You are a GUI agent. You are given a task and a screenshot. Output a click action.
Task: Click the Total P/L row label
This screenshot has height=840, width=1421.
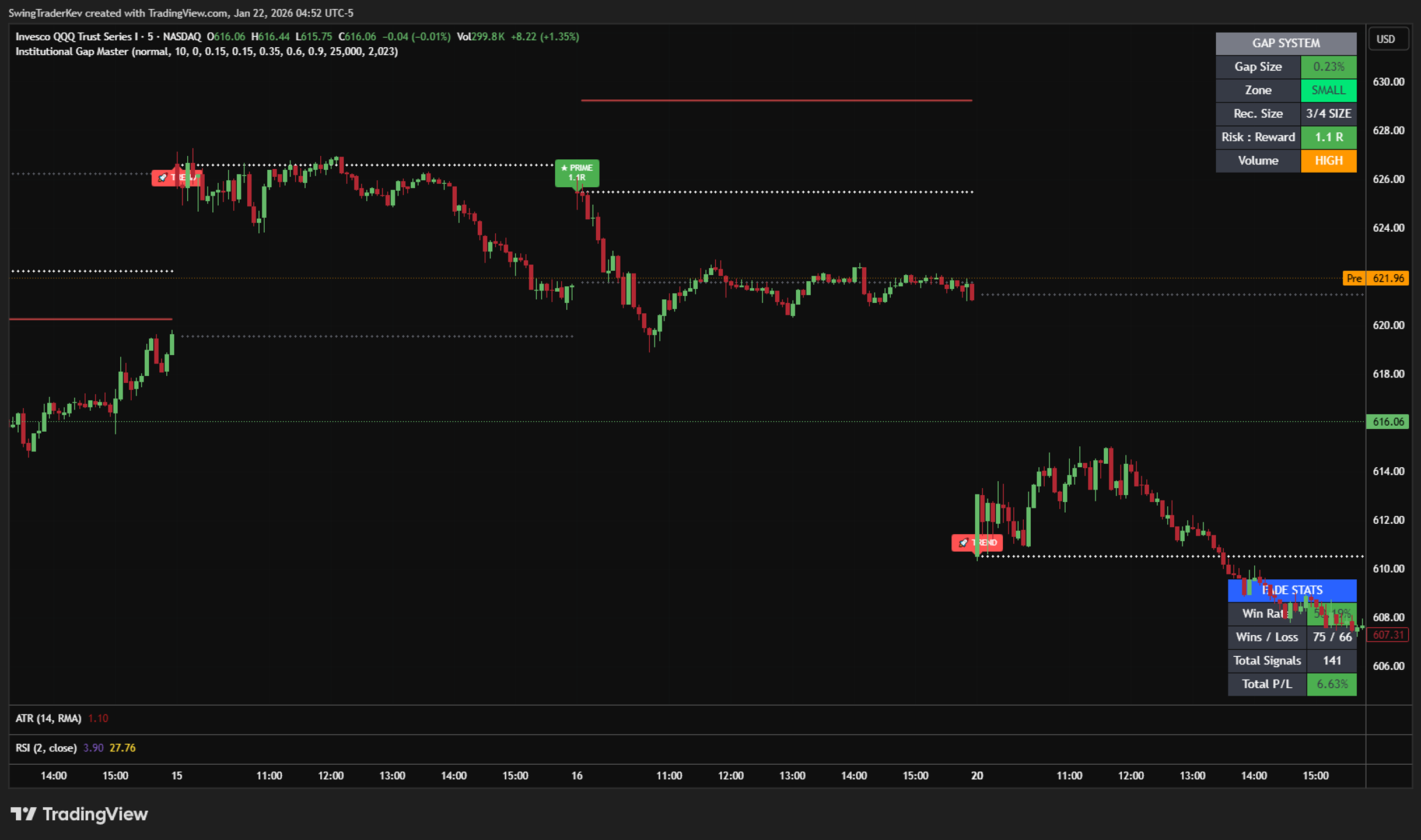click(1267, 684)
